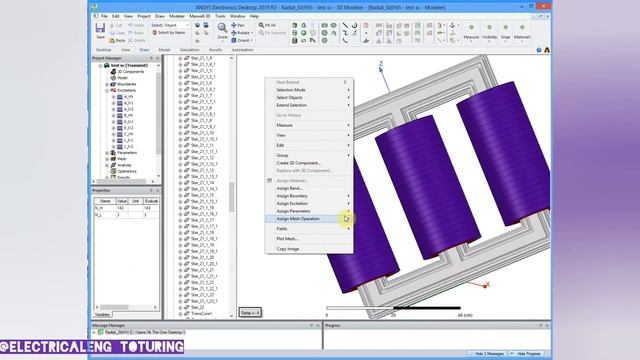Expand the Mesh node in Project Manager

click(107, 159)
